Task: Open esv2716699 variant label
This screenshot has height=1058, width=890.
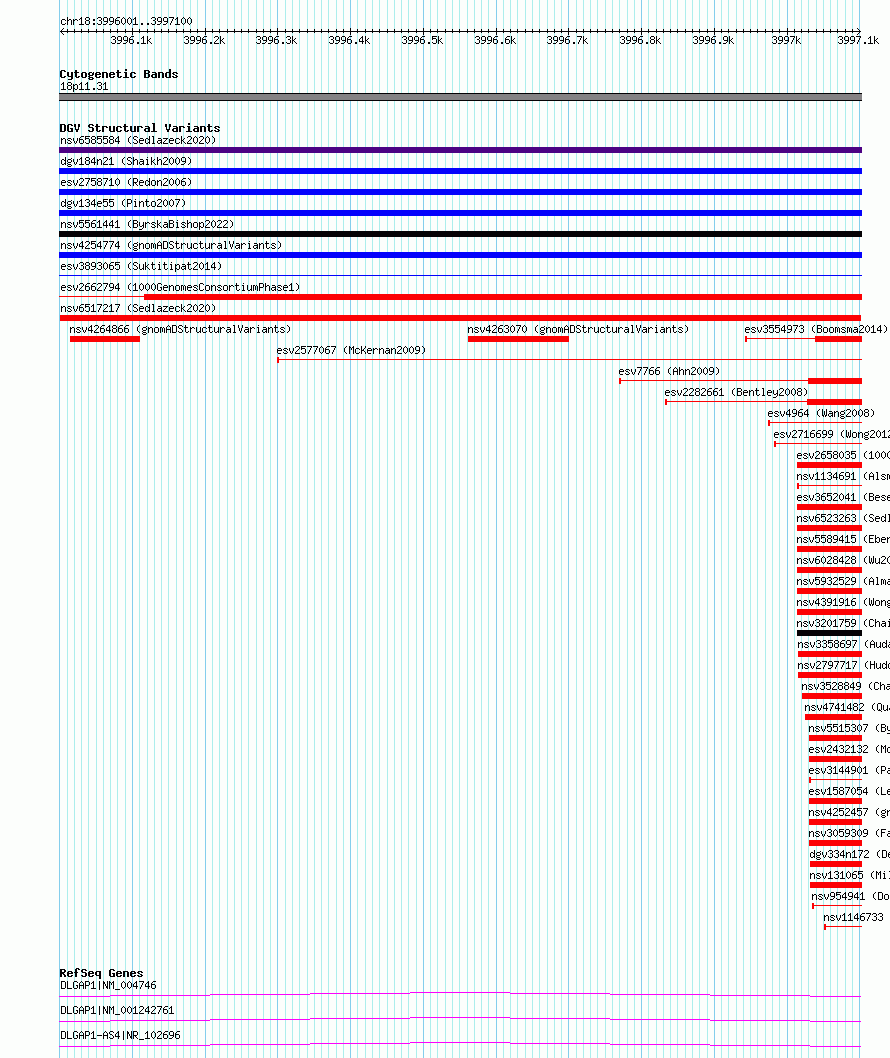Action: pyautogui.click(x=831, y=434)
